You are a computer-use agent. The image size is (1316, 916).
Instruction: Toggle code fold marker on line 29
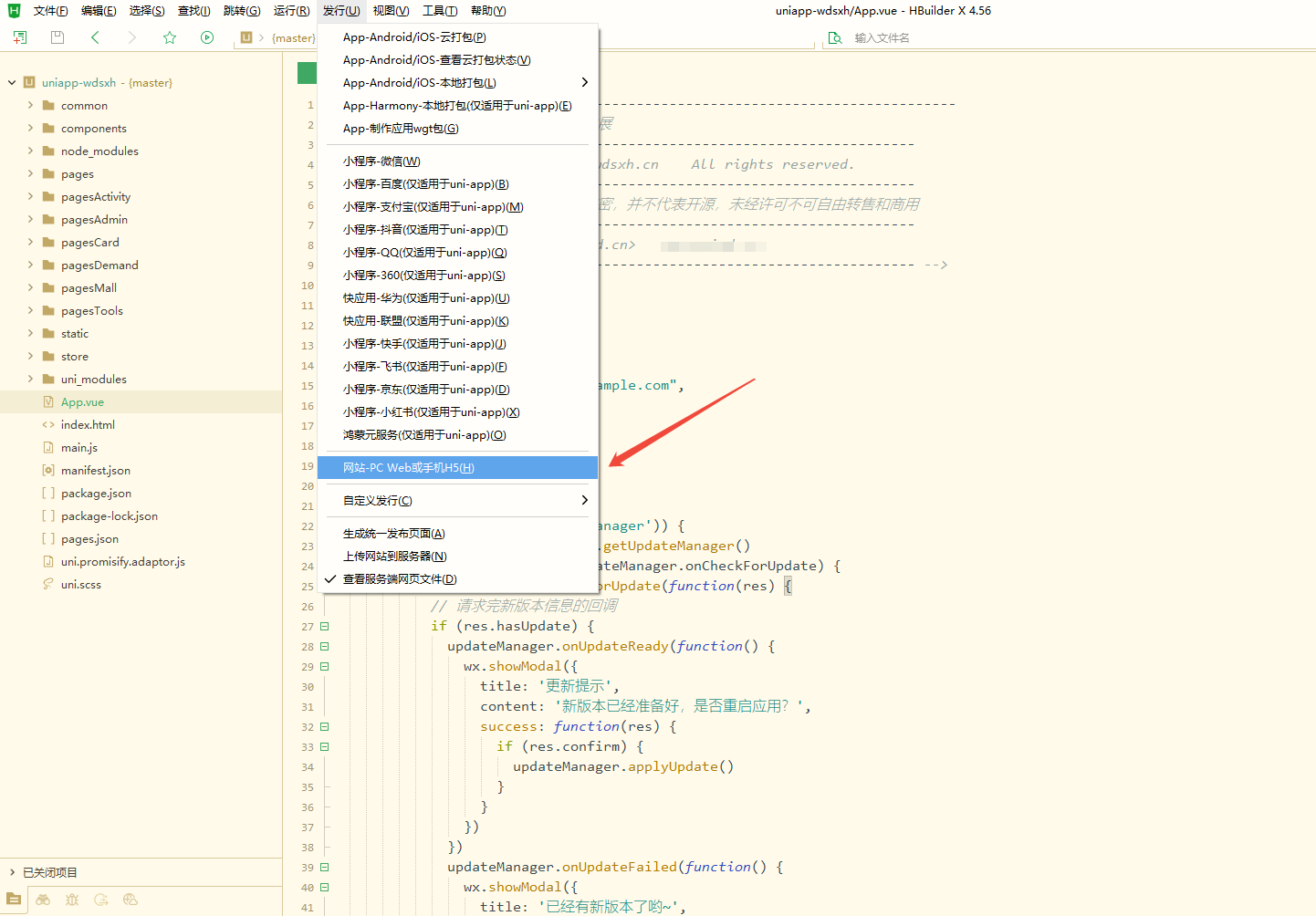(x=324, y=666)
